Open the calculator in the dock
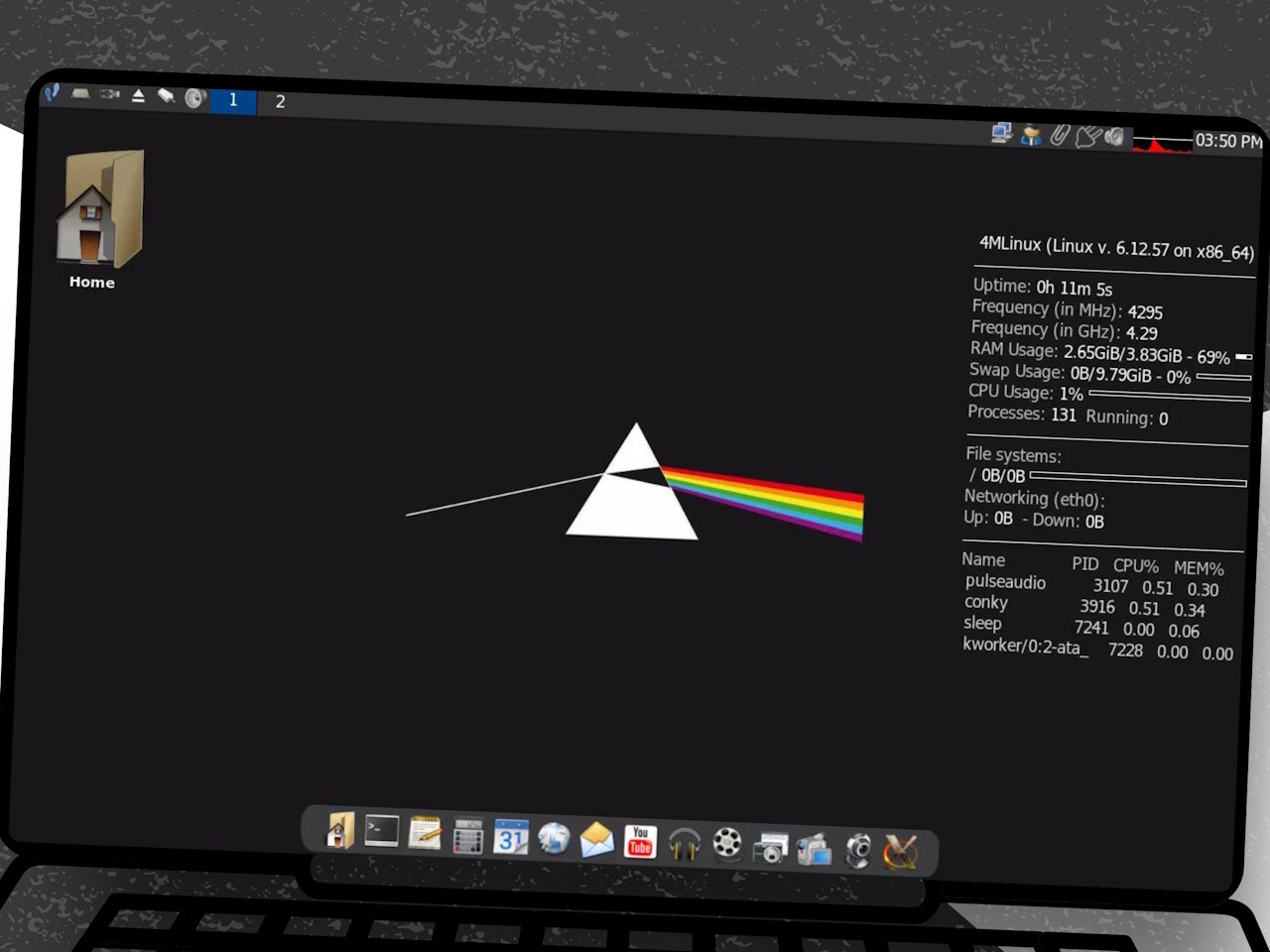This screenshot has width=1270, height=952. pyautogui.click(x=467, y=836)
